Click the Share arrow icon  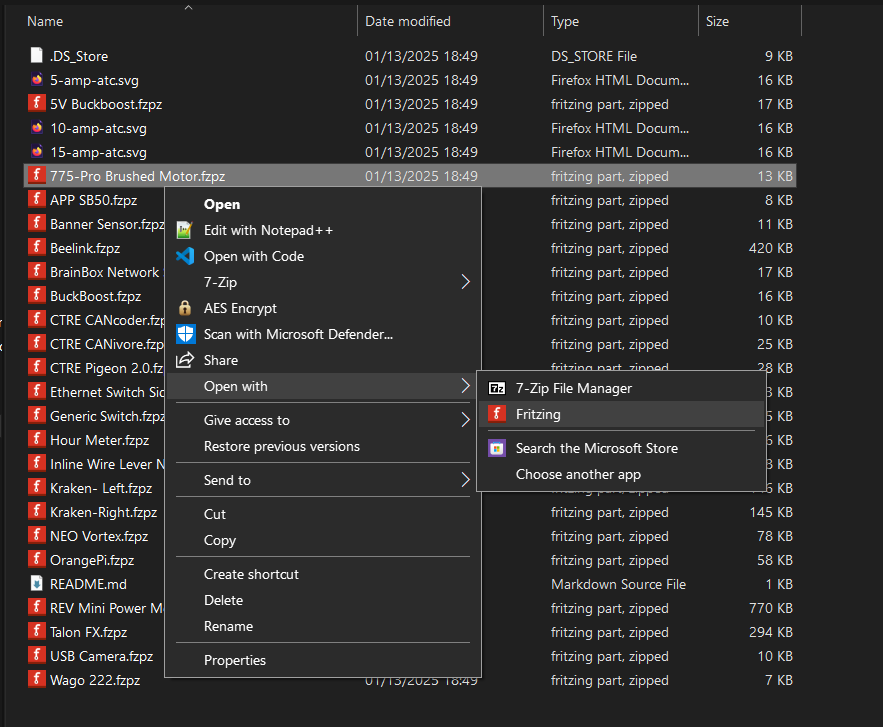point(185,360)
